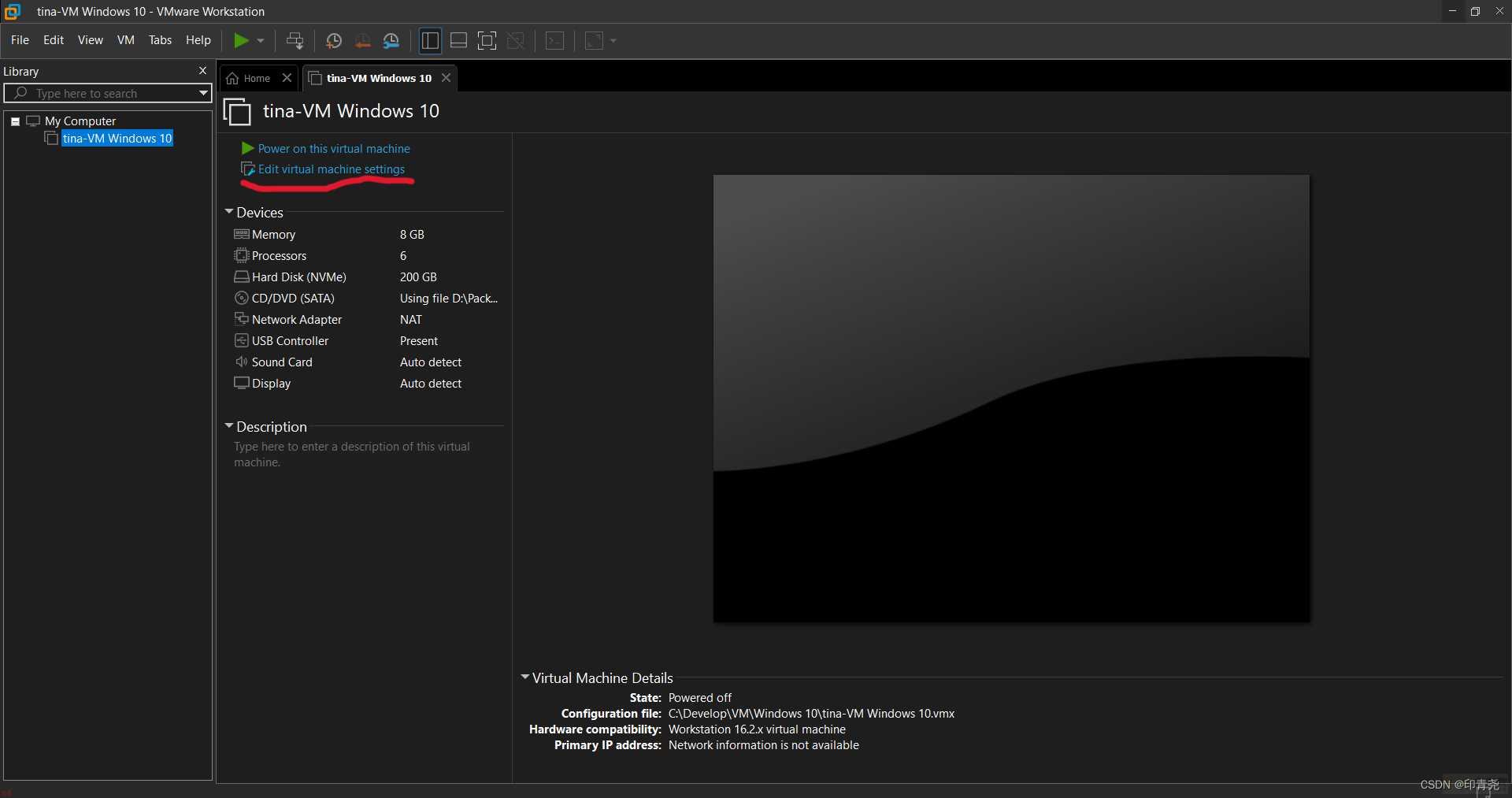Click the processor count value 6
The image size is (1512, 798).
point(403,256)
